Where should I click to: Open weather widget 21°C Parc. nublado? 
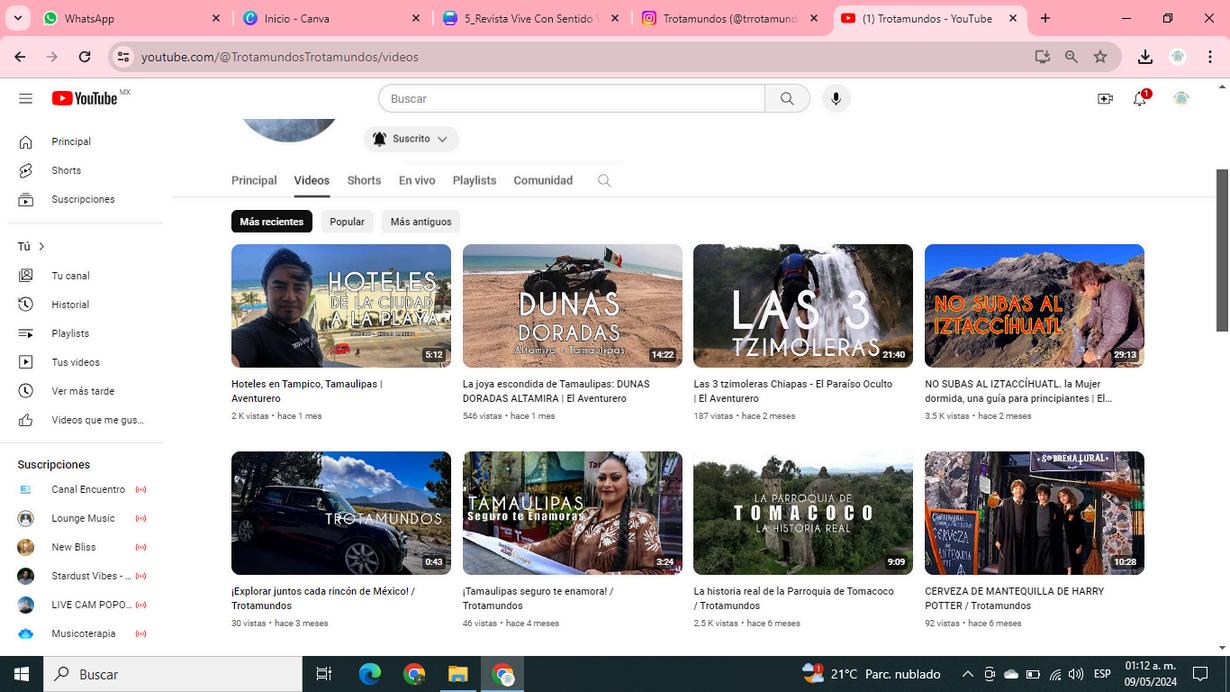tap(871, 674)
